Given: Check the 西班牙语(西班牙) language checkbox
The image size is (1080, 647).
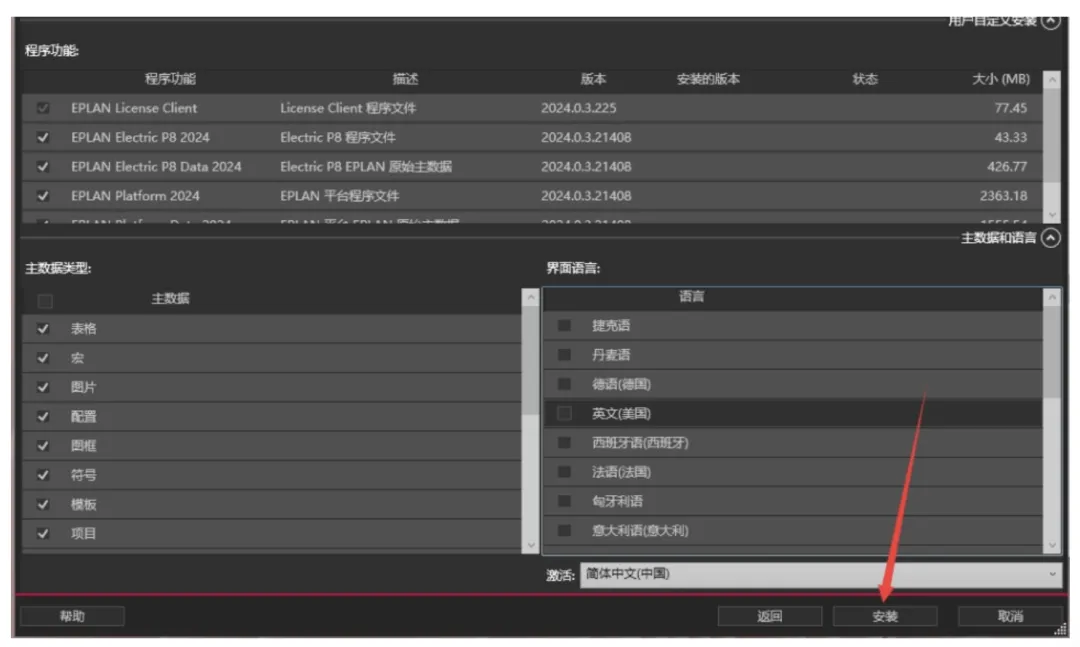Looking at the screenshot, I should (564, 442).
